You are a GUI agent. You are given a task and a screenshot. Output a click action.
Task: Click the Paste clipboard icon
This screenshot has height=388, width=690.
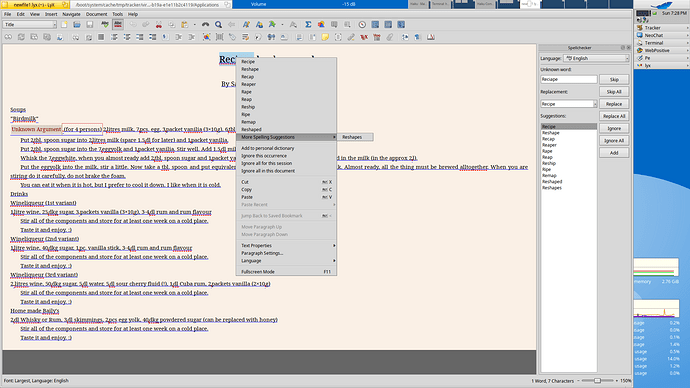(x=185, y=25)
